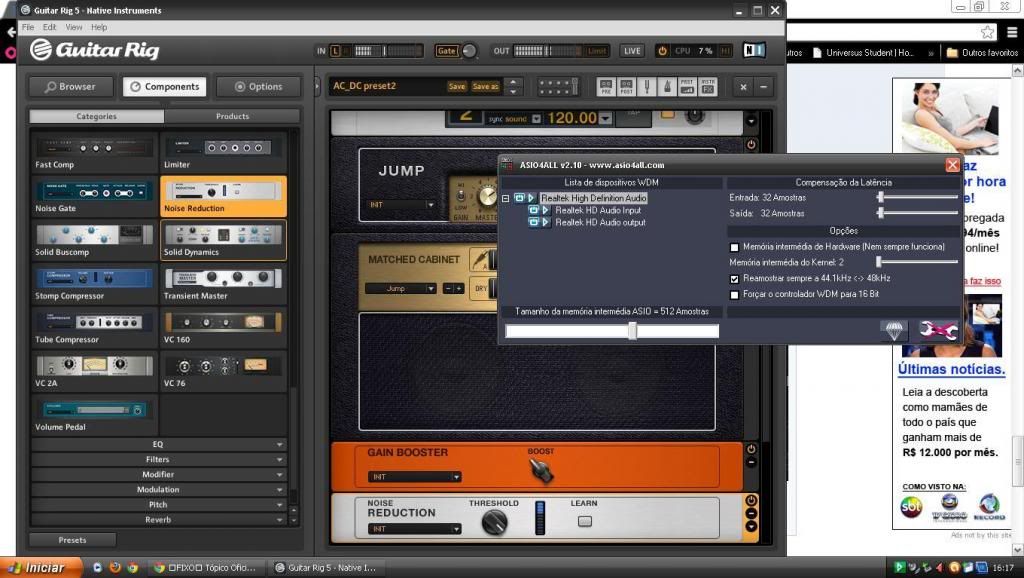Toggle the input Gate button
The height and width of the screenshot is (578, 1024).
point(447,51)
